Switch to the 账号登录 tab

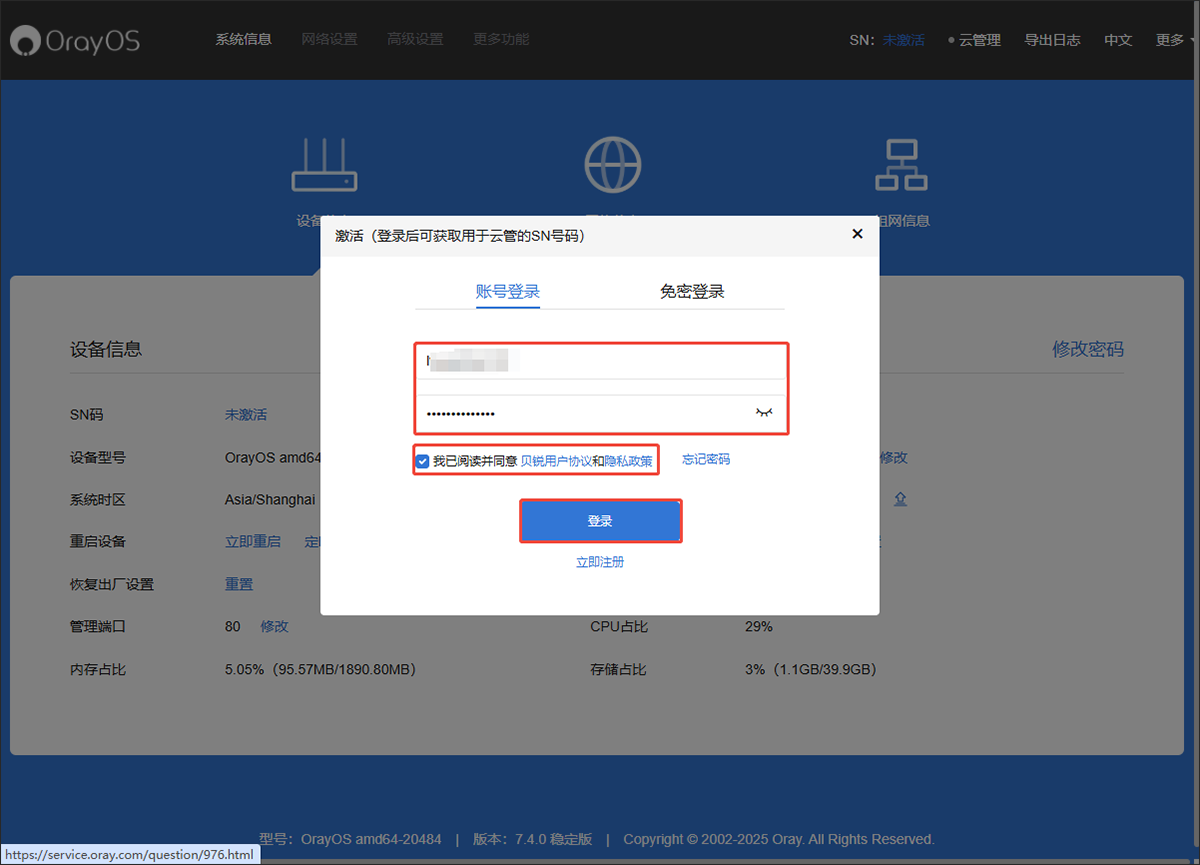[x=508, y=292]
